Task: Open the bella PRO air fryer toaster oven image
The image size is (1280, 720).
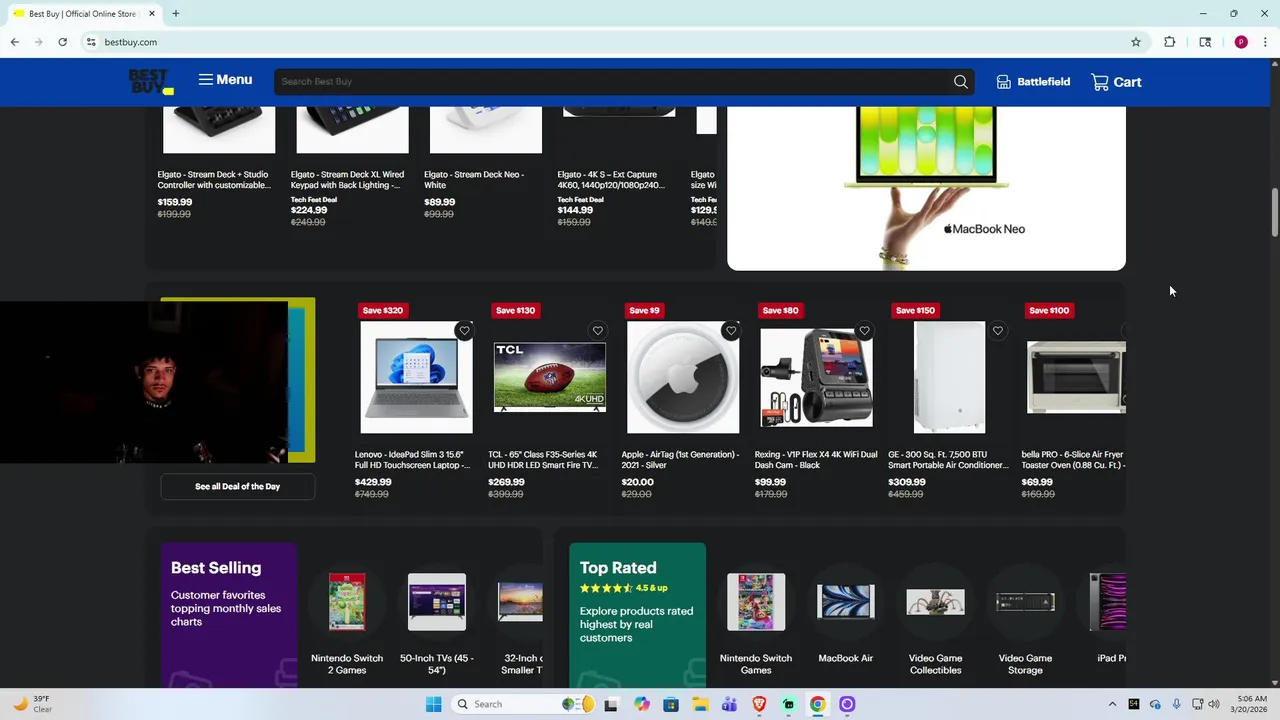Action: pos(1076,377)
